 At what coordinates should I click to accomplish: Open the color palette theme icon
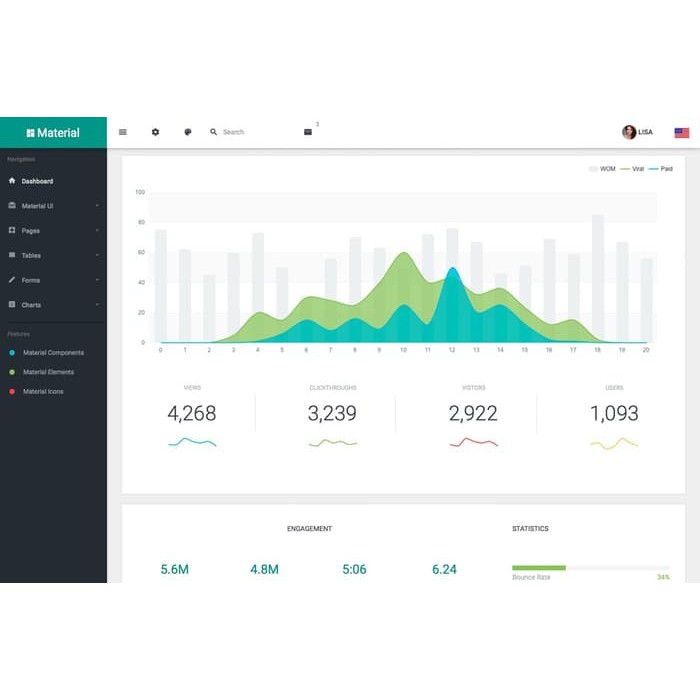click(x=188, y=132)
